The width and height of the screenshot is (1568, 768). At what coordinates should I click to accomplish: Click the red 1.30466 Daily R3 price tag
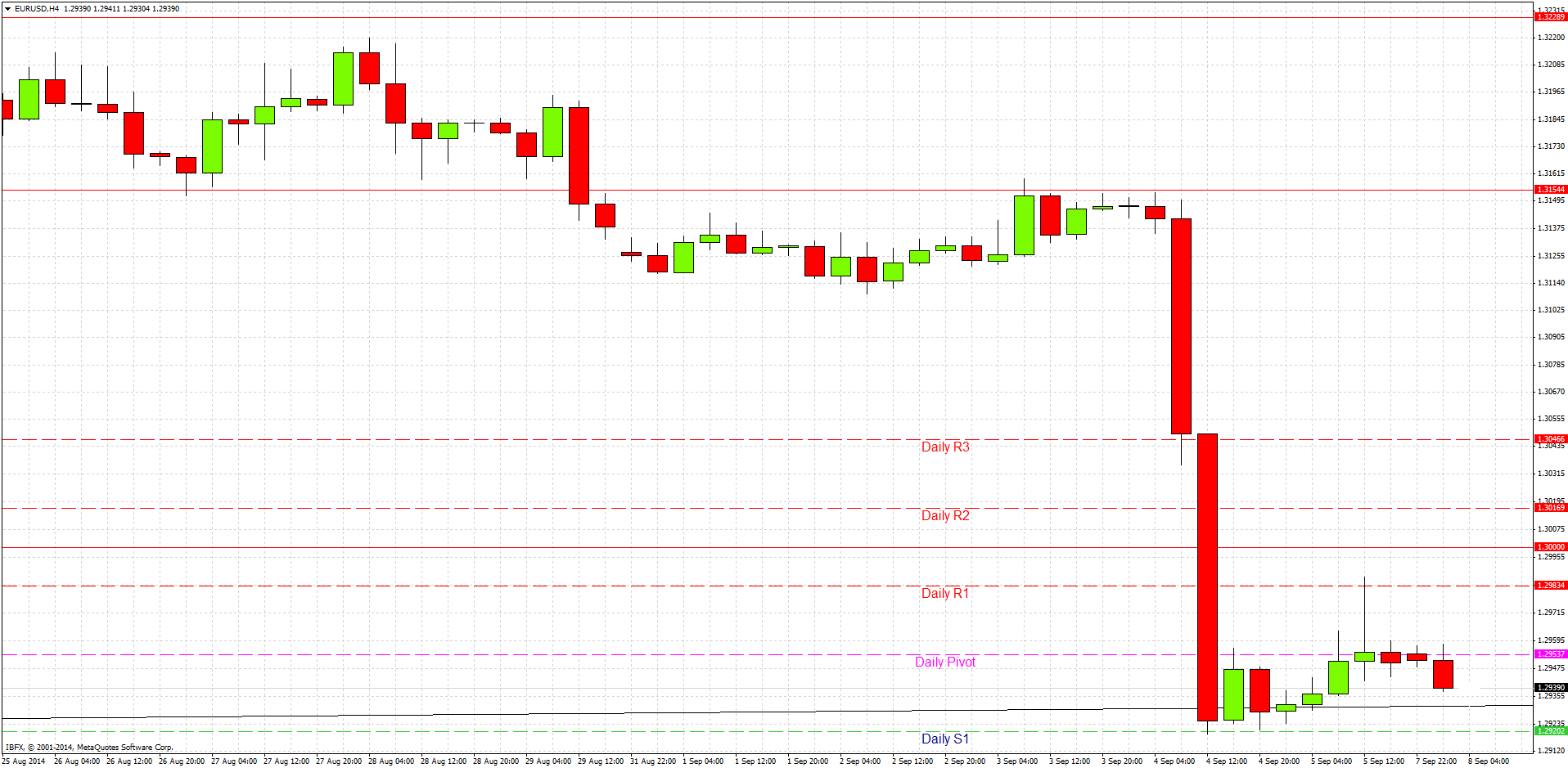[x=1550, y=439]
